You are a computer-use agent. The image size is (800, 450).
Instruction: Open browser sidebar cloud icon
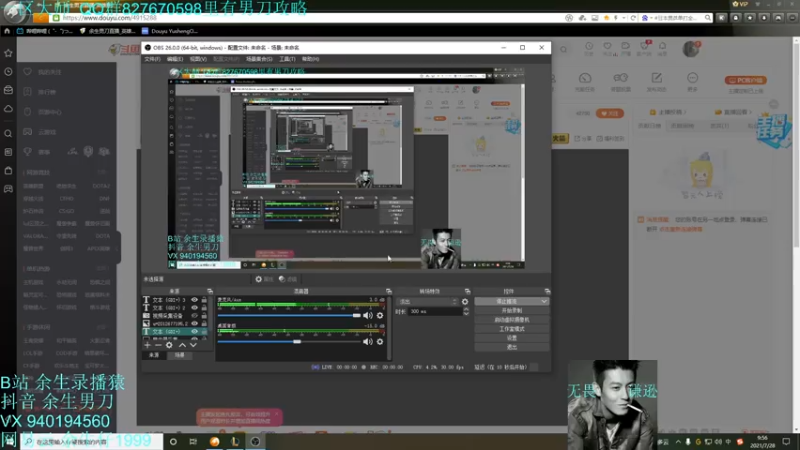(x=8, y=109)
